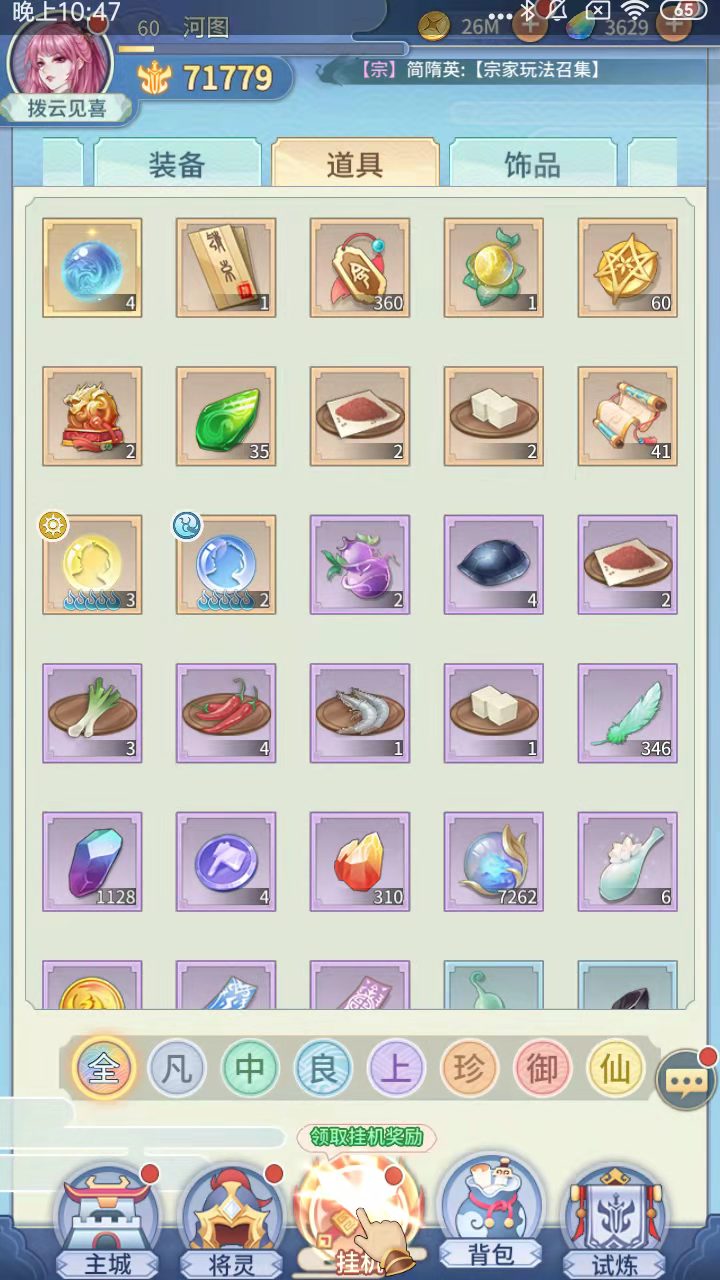Switch to the 装备 tab

coord(177,163)
